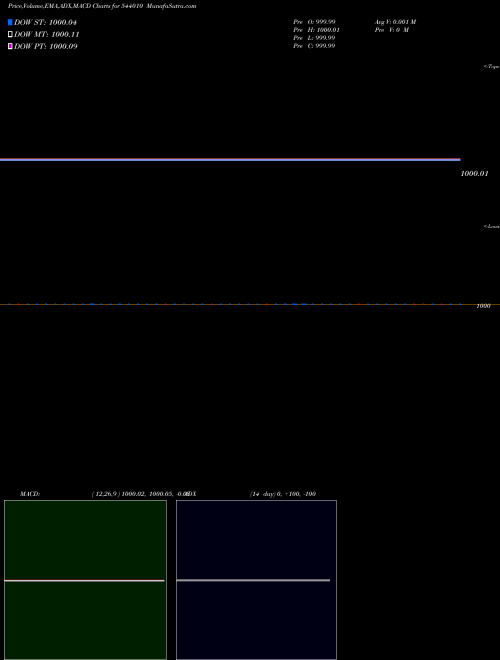Click the 1000.01 price axis label

[474, 173]
